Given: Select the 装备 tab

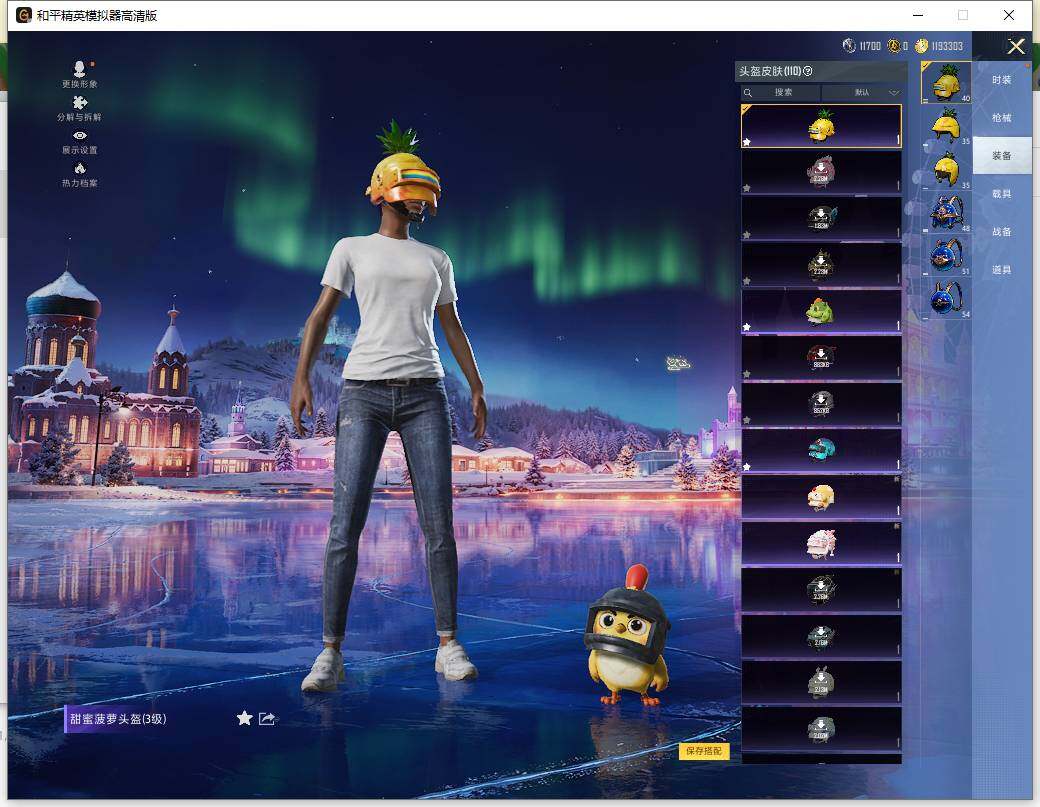Looking at the screenshot, I should pyautogui.click(x=1002, y=156).
